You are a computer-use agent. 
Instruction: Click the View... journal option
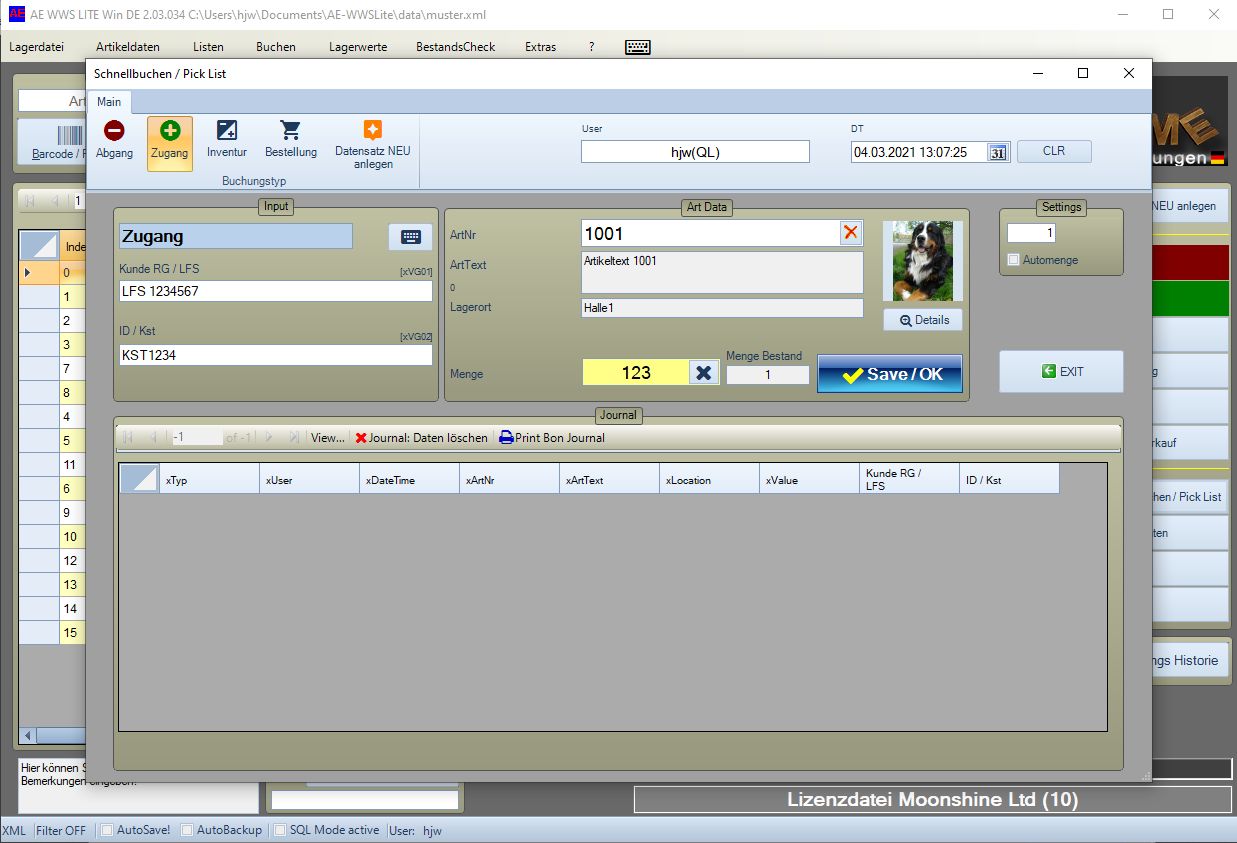pos(327,437)
